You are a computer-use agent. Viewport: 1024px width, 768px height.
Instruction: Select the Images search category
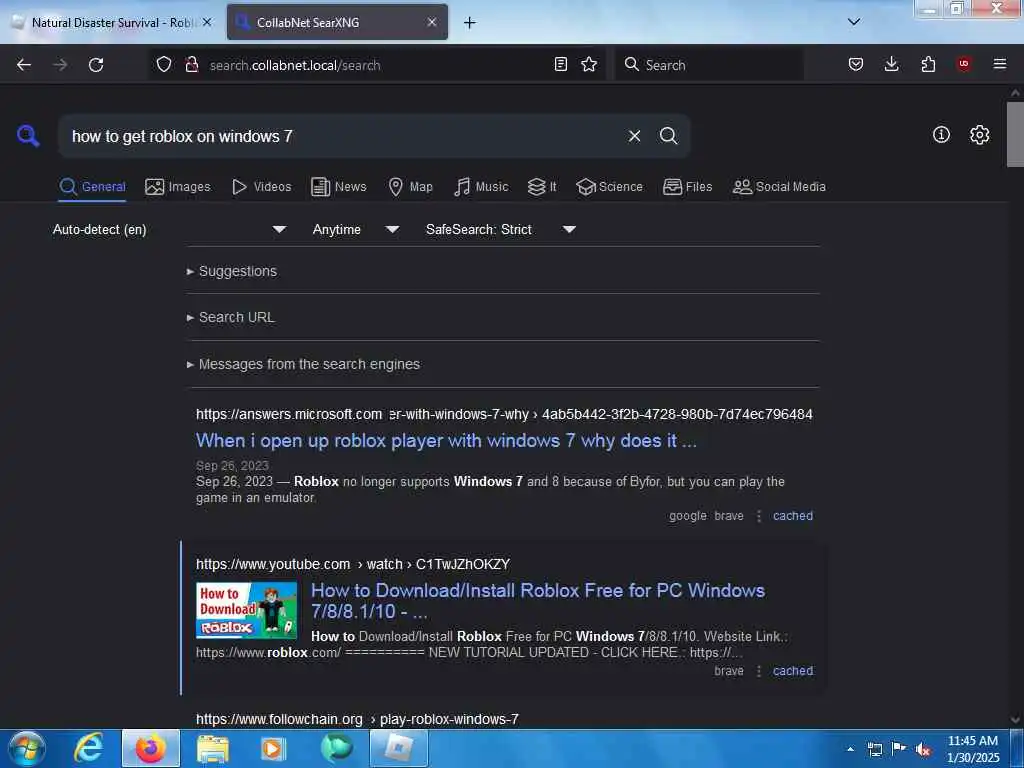point(178,187)
